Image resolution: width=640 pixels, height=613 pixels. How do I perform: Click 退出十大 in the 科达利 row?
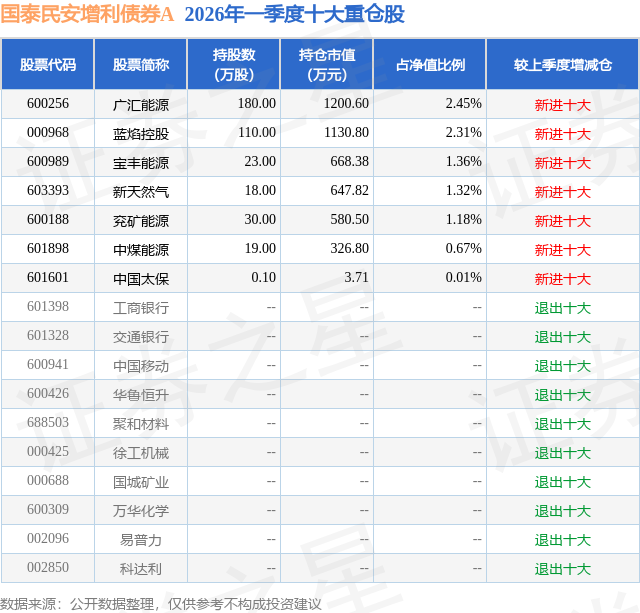click(562, 569)
